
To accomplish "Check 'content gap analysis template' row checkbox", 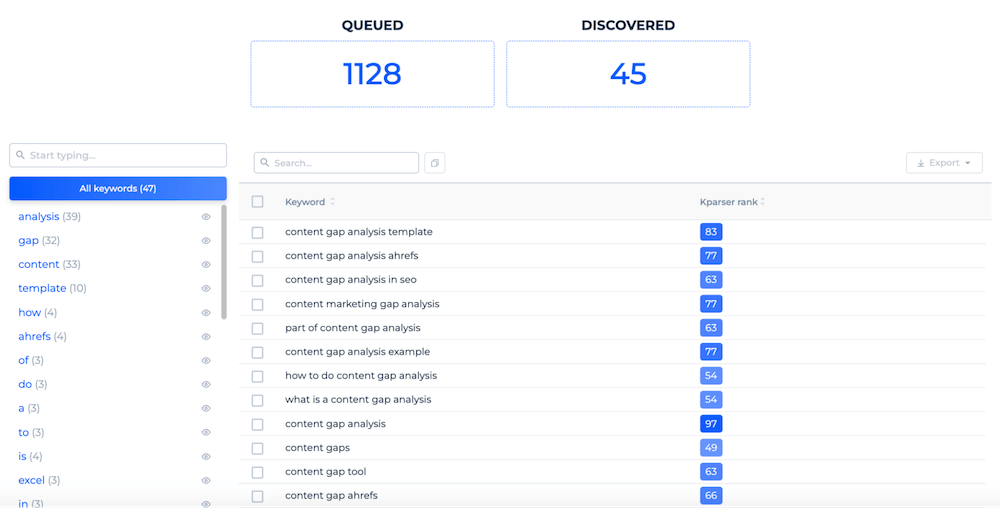I will 258,232.
